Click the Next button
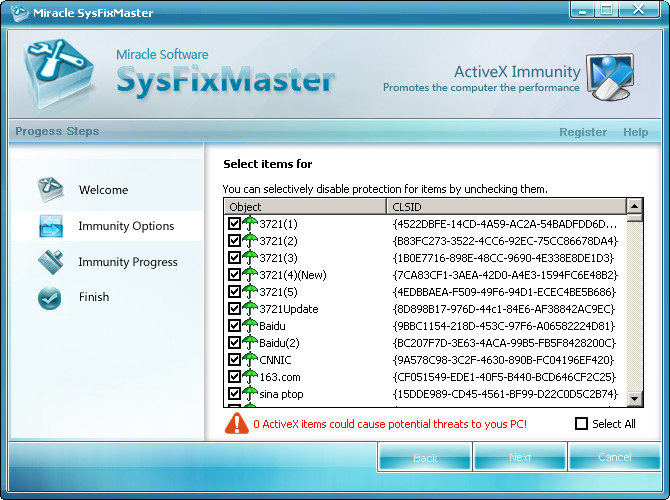This screenshot has width=670, height=500. 520,457
